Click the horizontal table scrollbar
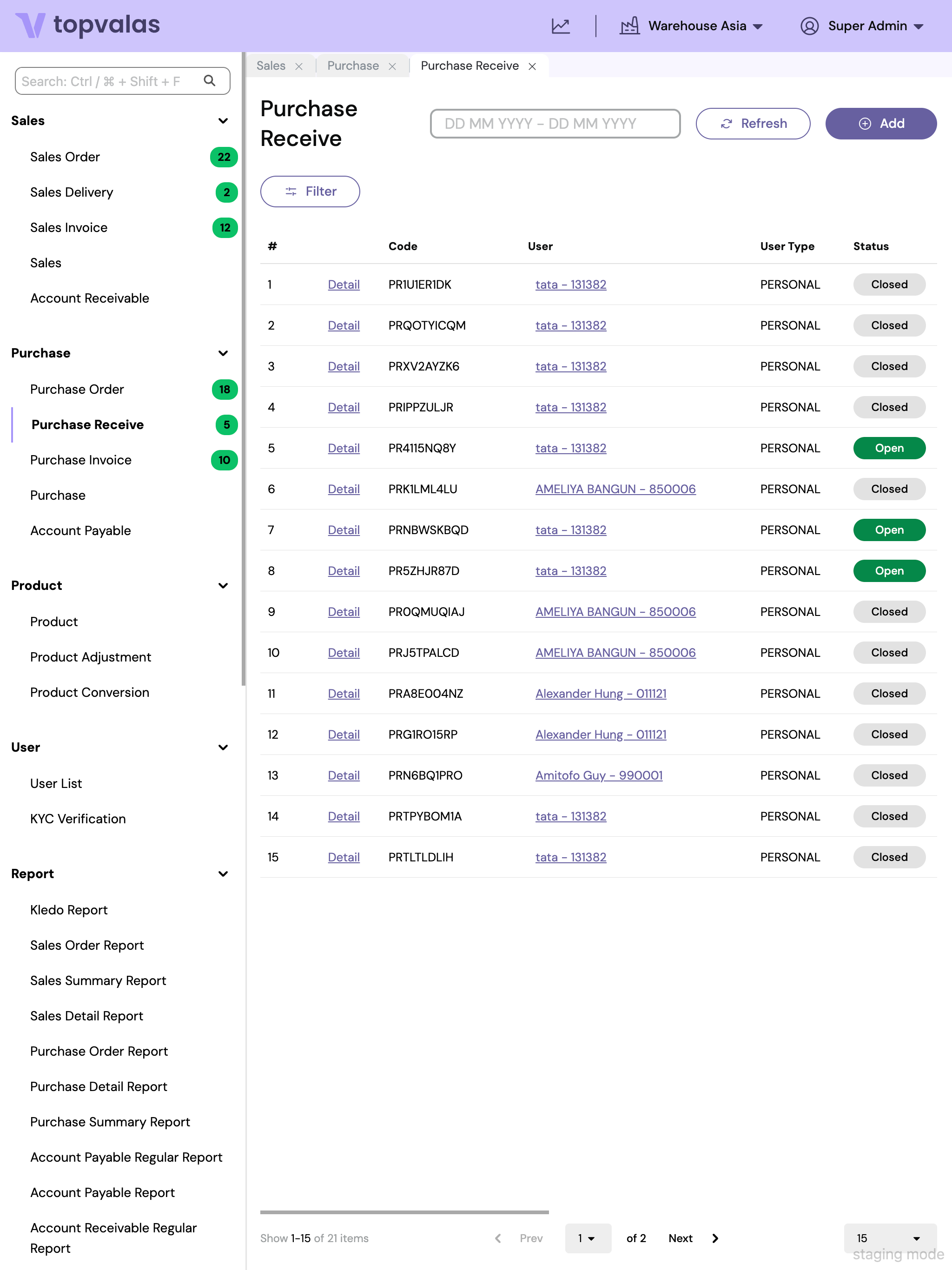 404,1212
